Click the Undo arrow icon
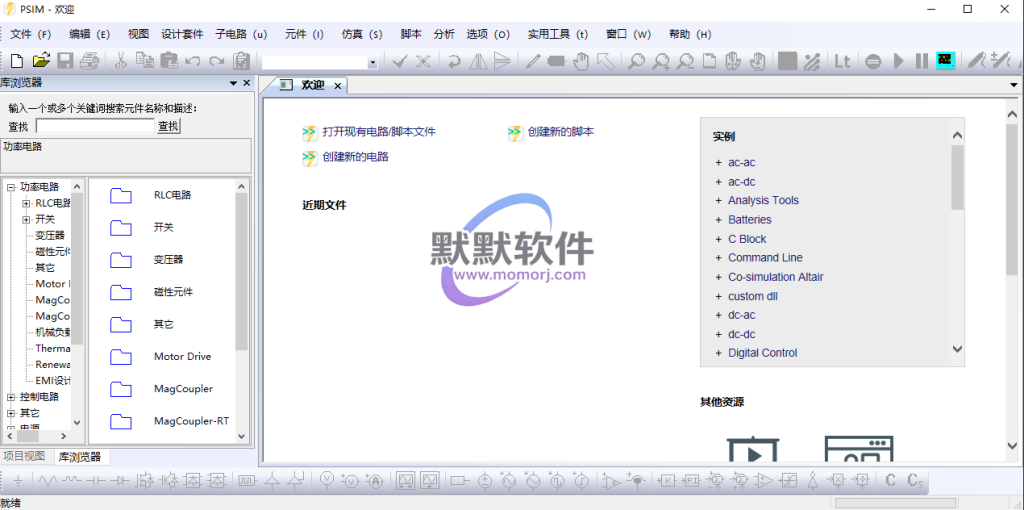 pos(193,61)
